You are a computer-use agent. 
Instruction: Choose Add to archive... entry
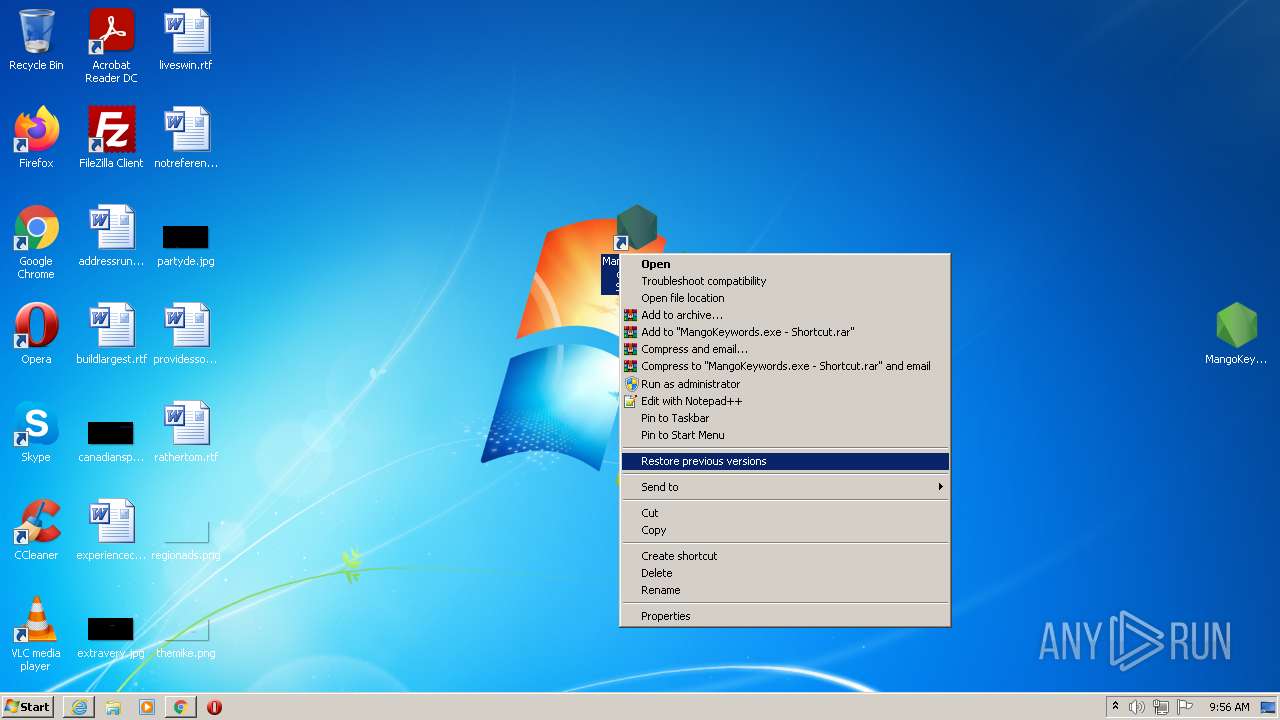pyautogui.click(x=785, y=315)
